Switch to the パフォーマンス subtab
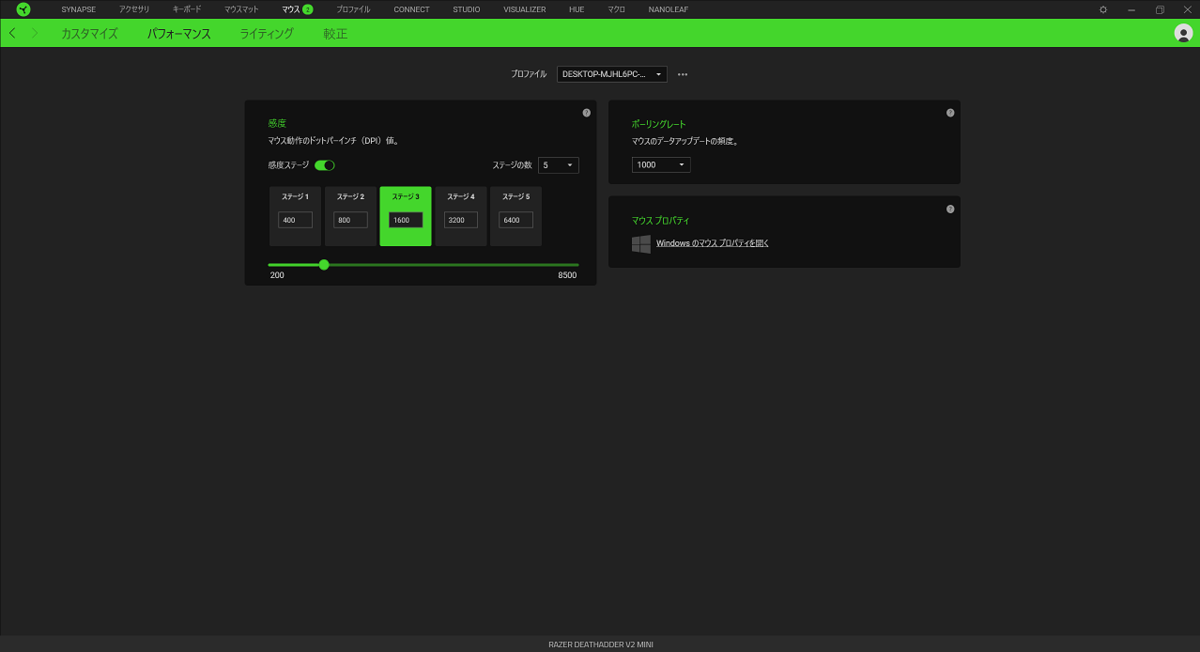This screenshot has width=1200, height=652. 179,33
